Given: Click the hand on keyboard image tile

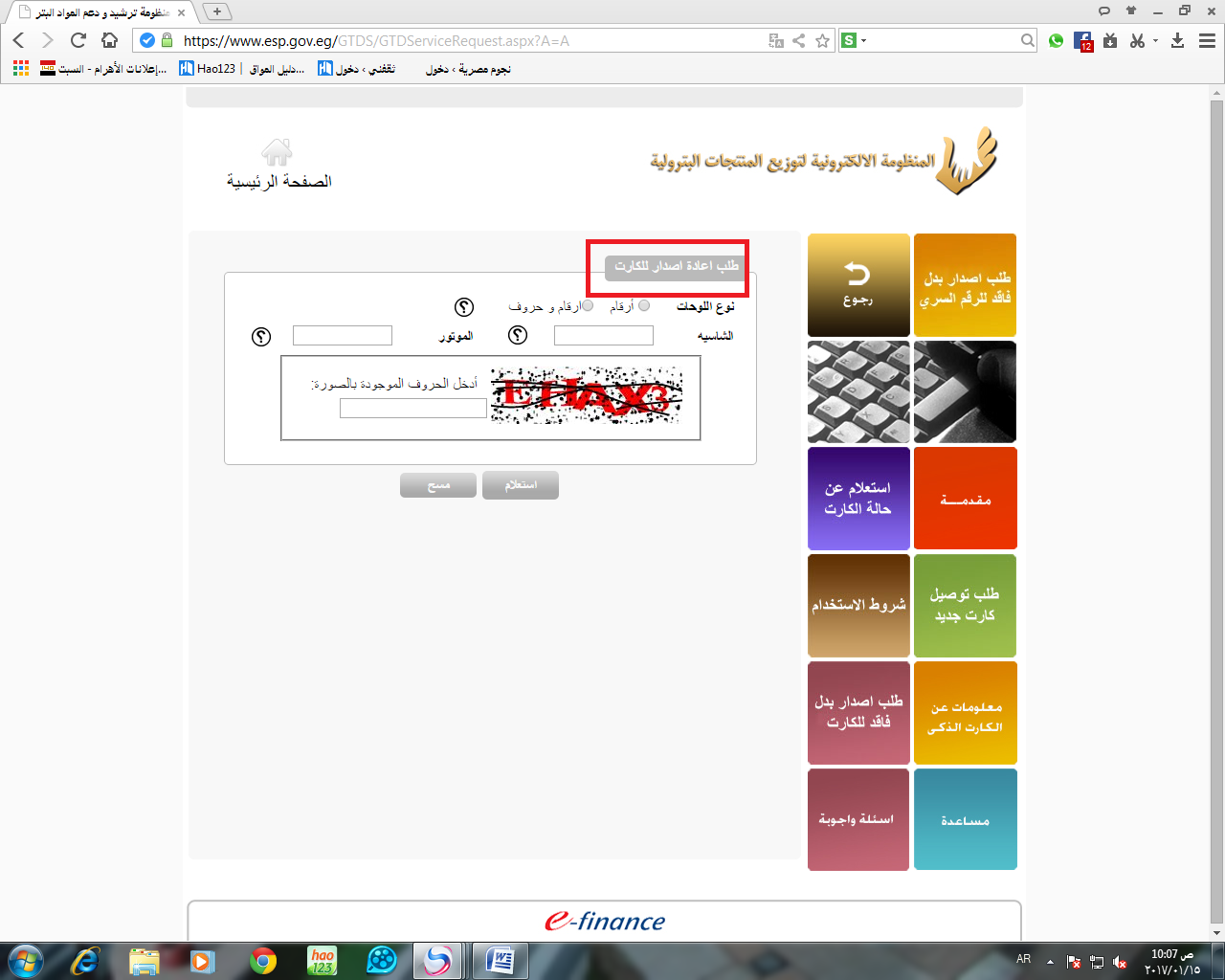Looking at the screenshot, I should (965, 392).
